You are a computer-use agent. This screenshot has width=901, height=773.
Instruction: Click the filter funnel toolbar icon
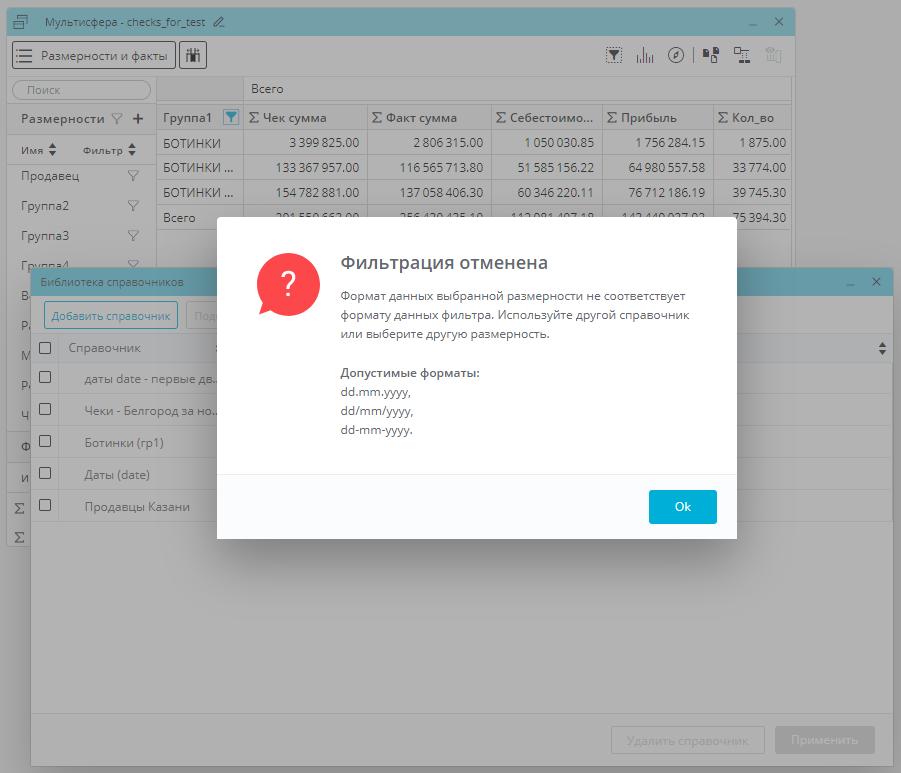tap(614, 56)
